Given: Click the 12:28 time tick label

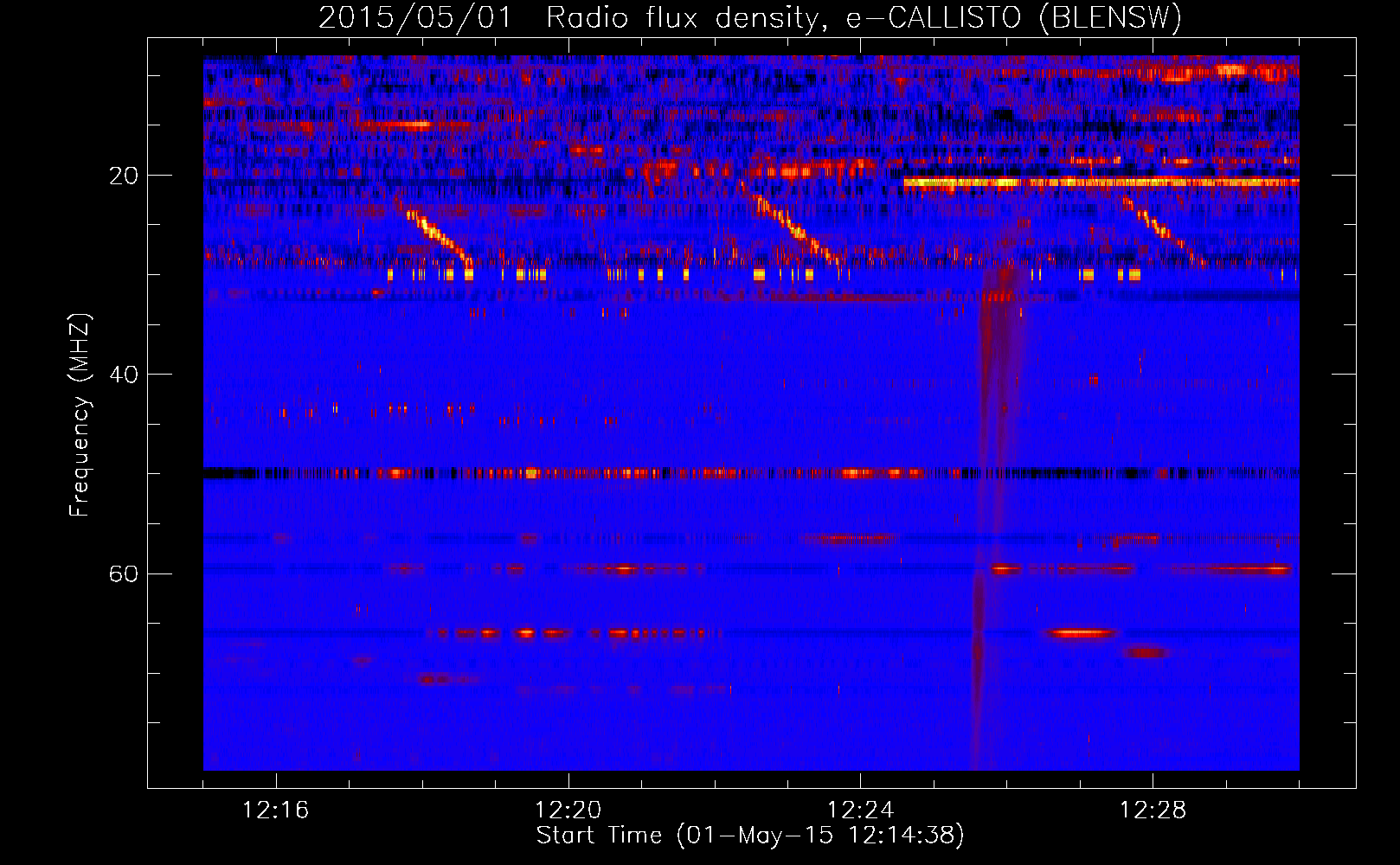Looking at the screenshot, I should click(1153, 811).
